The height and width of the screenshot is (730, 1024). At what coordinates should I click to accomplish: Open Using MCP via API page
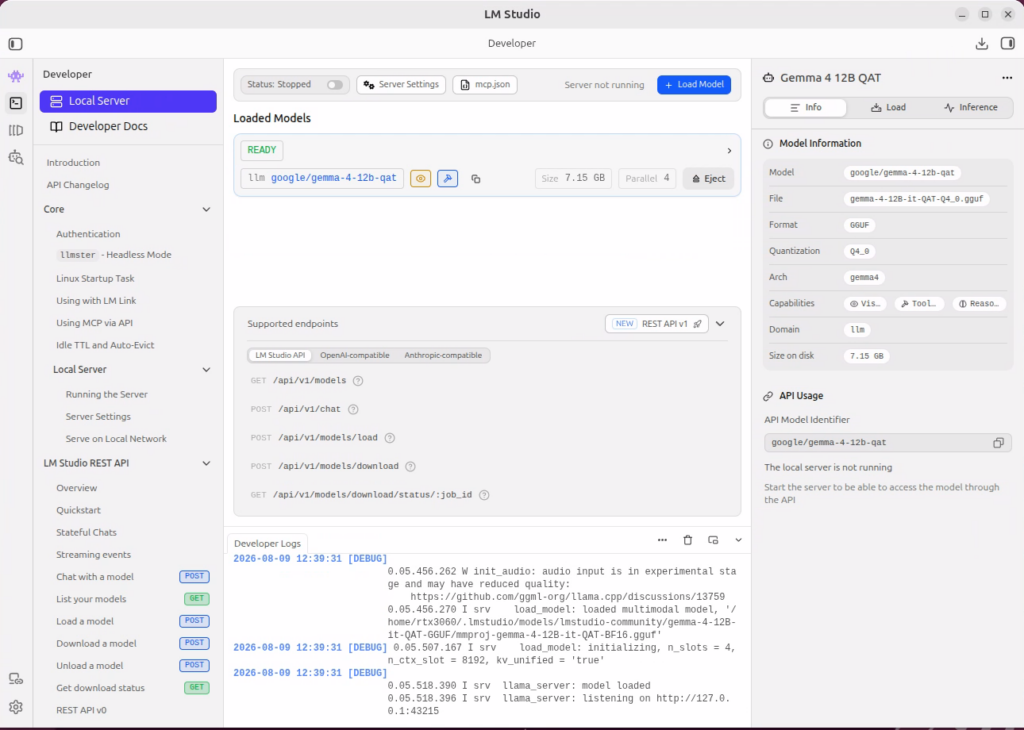94,323
